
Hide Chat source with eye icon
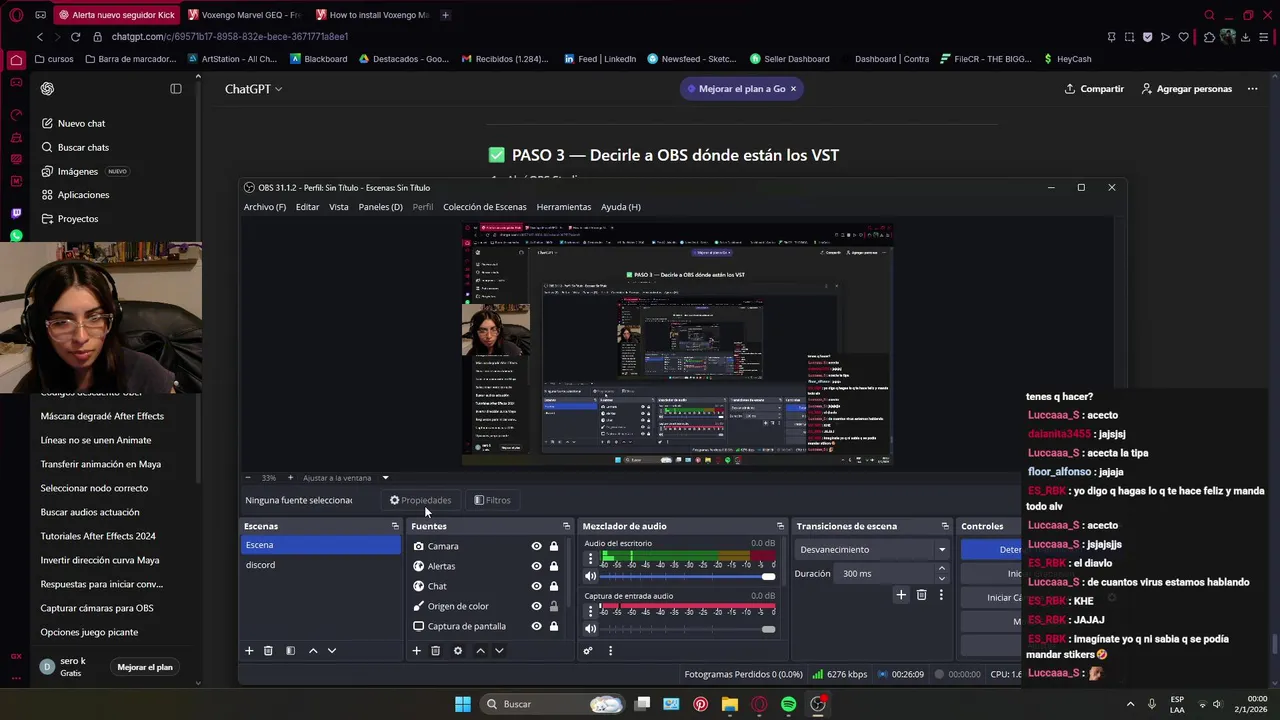tap(536, 586)
